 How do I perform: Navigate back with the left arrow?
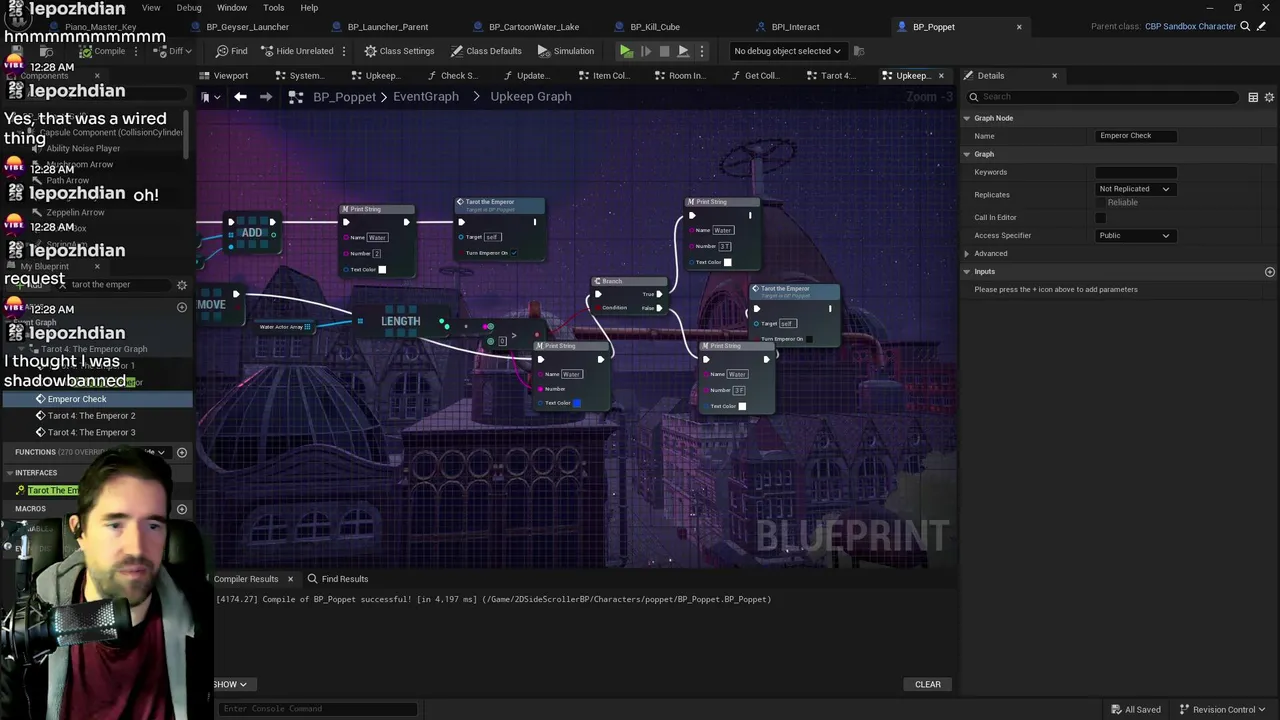240,97
